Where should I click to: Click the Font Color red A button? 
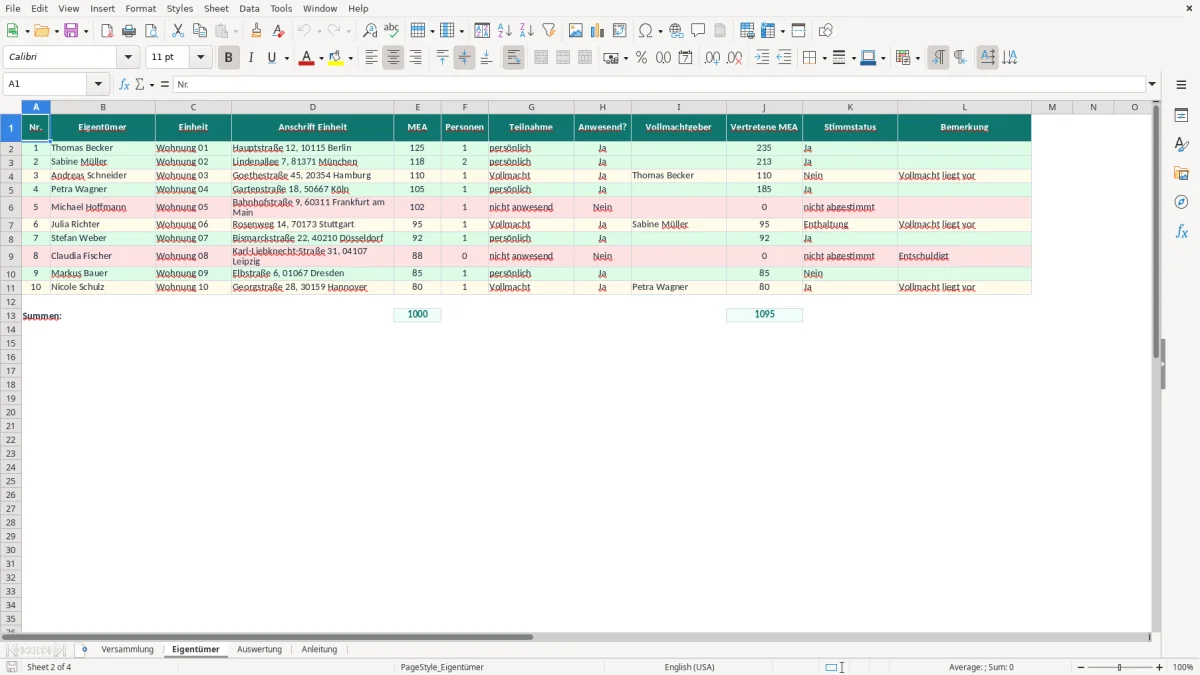(x=306, y=58)
